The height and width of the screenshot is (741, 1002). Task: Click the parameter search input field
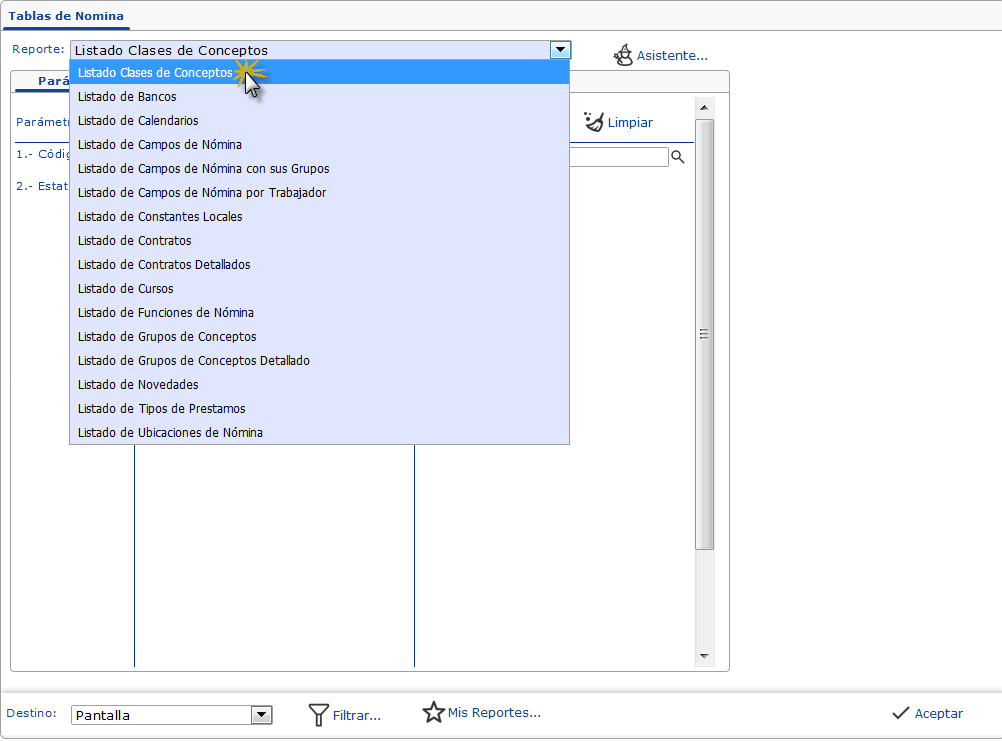pos(619,157)
